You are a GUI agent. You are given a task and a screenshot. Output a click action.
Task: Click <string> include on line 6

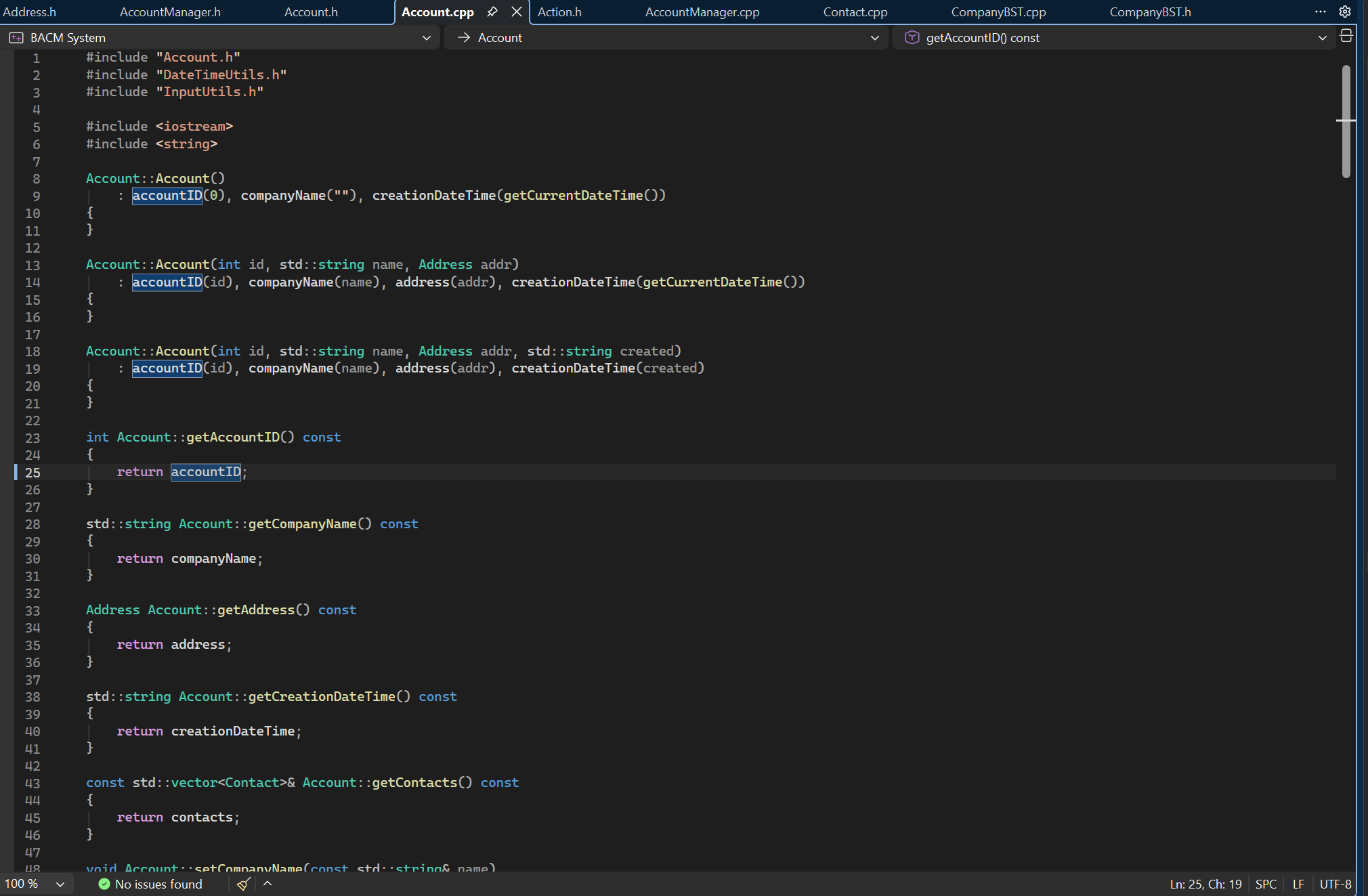tap(187, 144)
